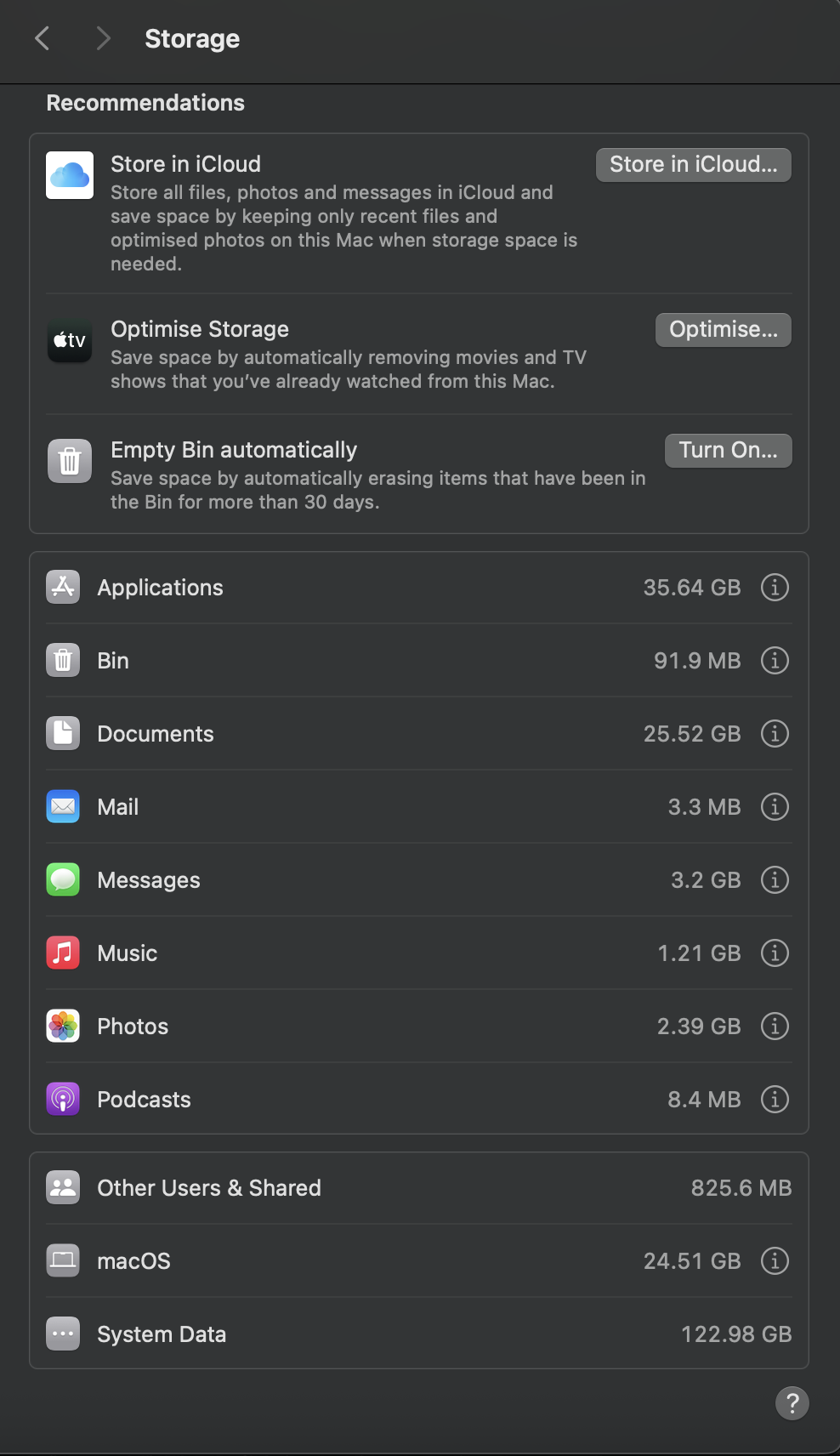Open the help question mark

coord(792,1403)
